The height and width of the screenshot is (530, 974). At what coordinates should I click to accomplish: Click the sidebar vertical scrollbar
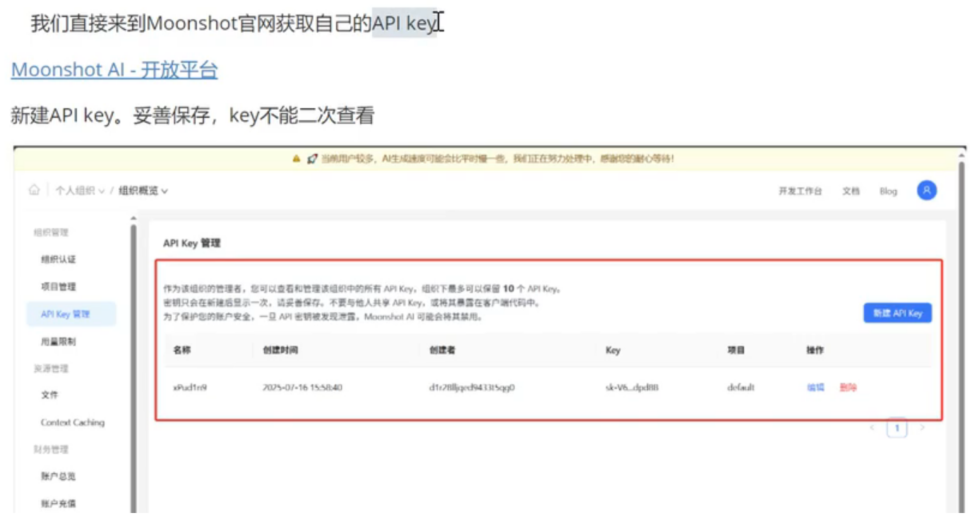(133, 367)
